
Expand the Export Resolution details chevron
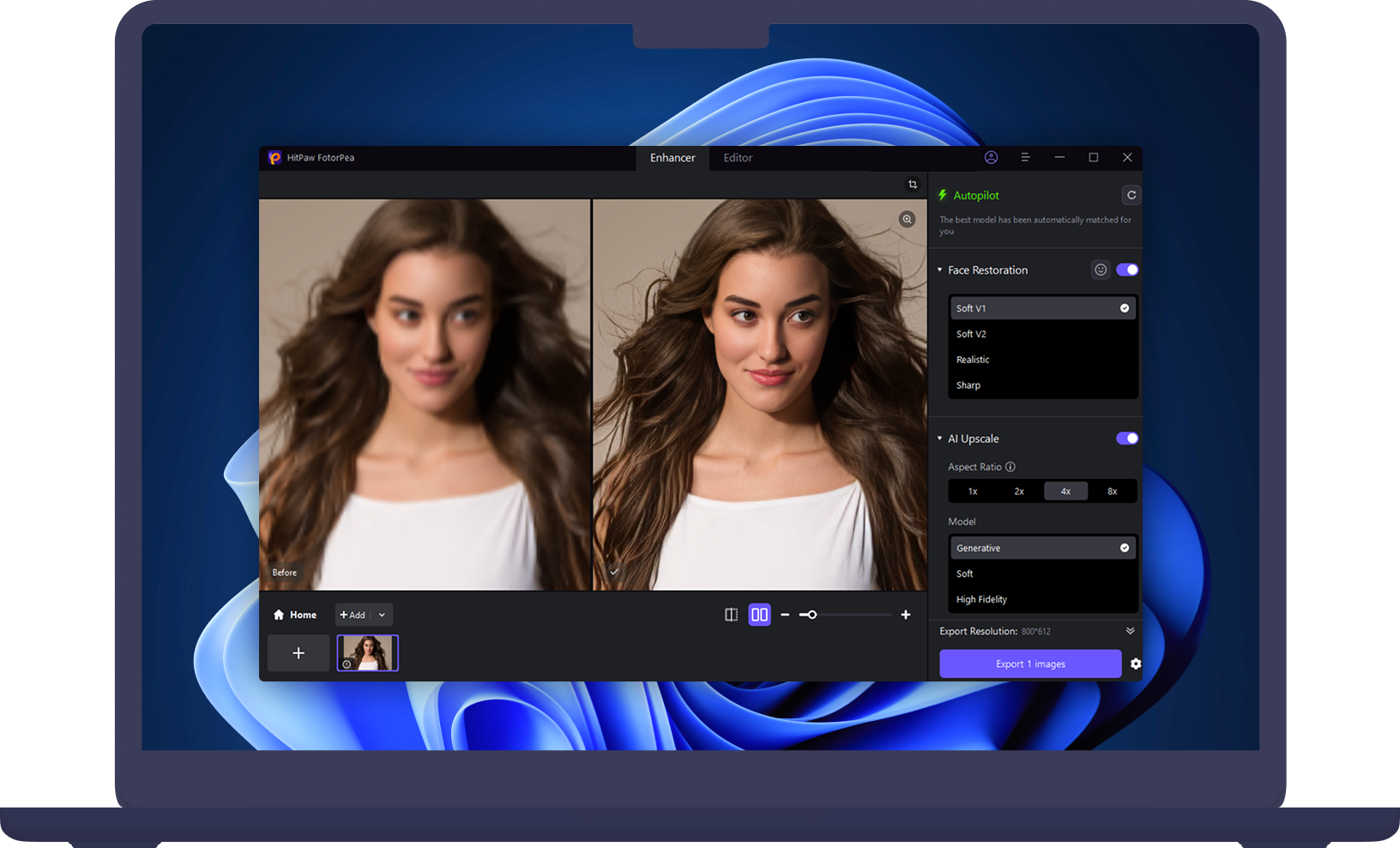tap(1130, 631)
